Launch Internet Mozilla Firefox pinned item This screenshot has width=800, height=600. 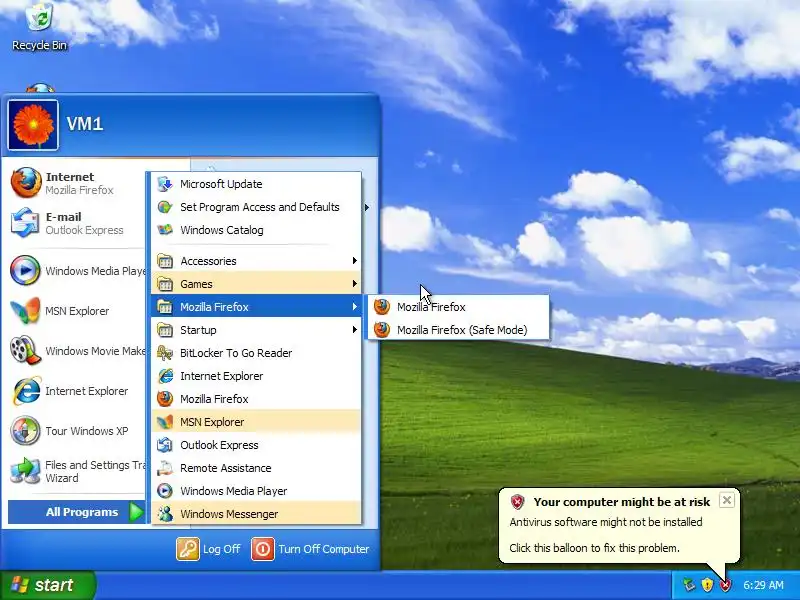77,183
